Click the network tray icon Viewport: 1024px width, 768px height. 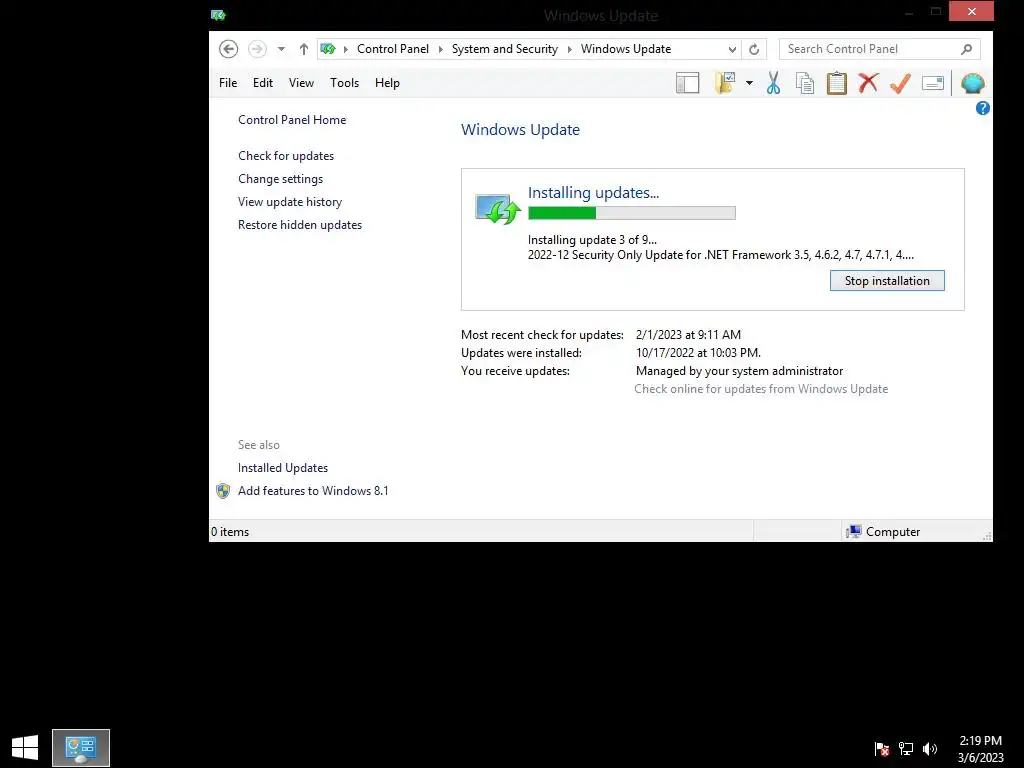[906, 749]
